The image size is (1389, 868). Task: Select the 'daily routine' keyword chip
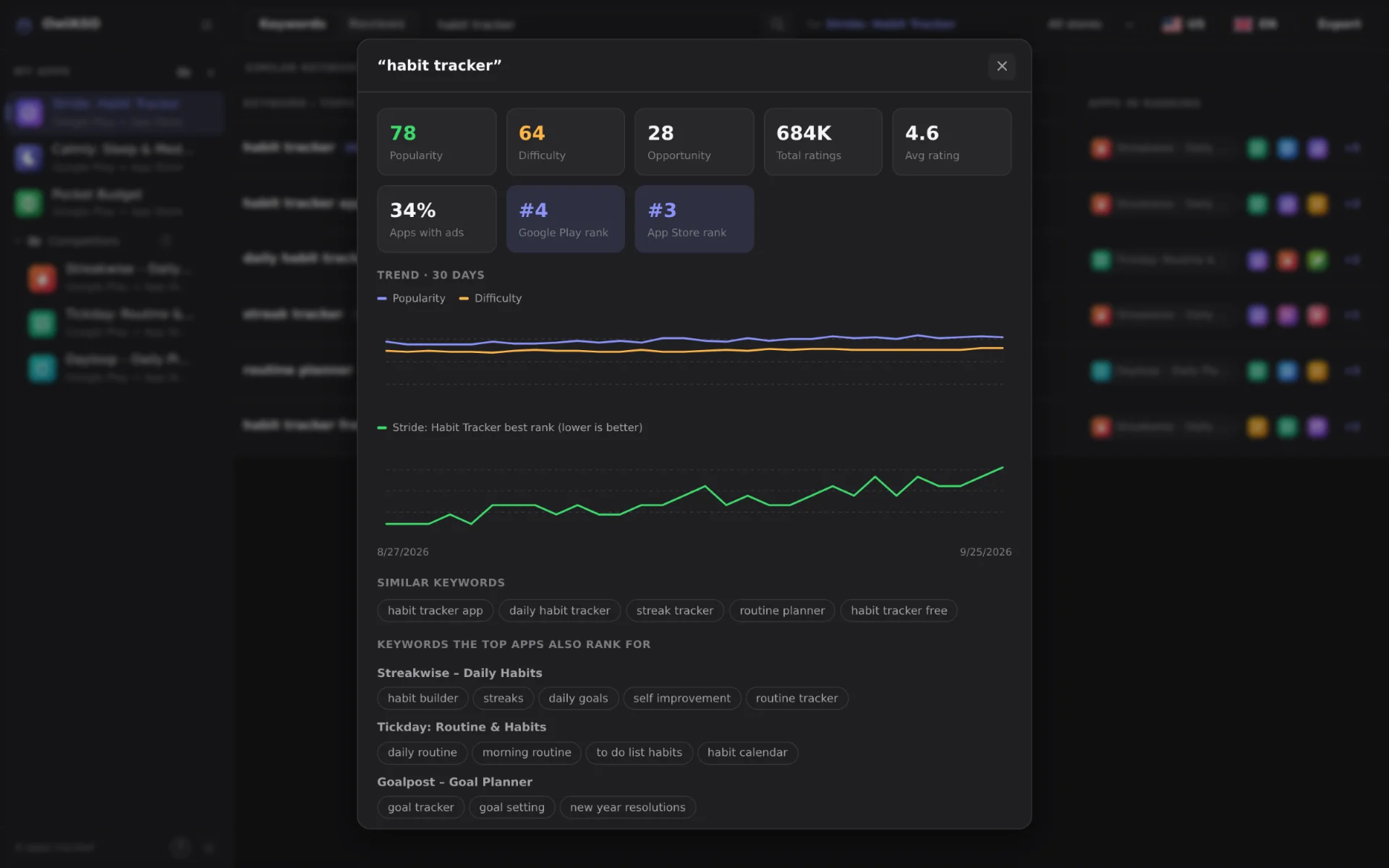422,752
